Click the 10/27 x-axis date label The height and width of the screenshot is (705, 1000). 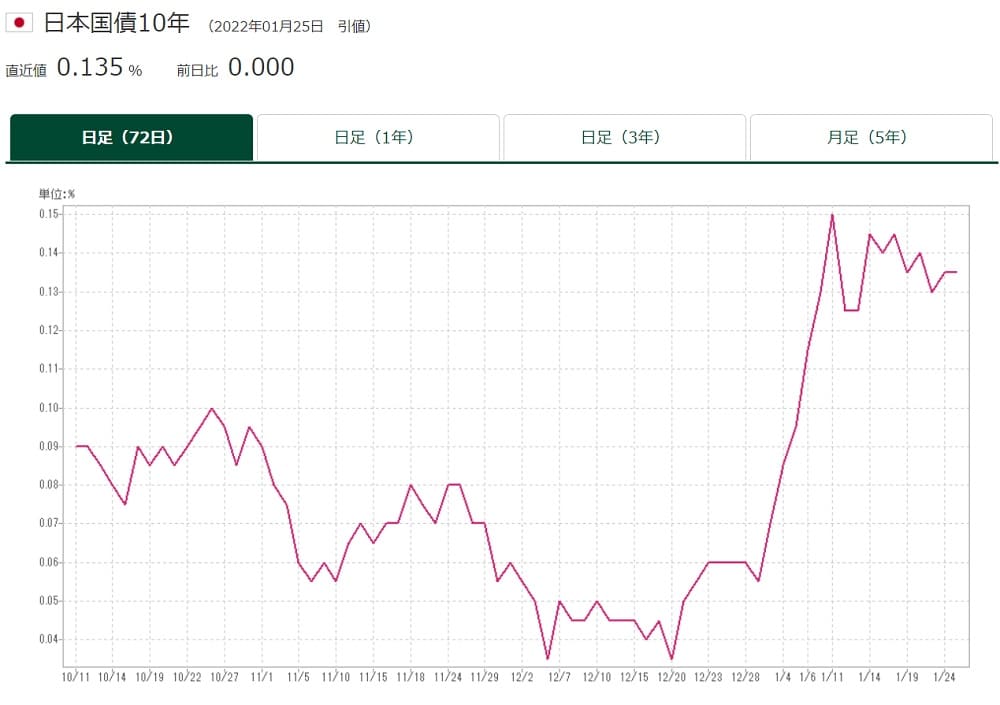[224, 677]
